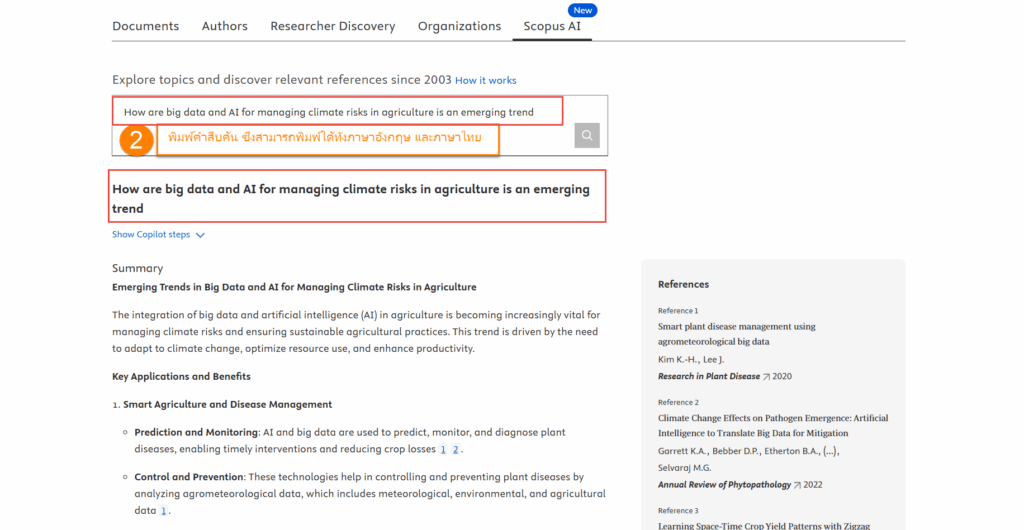
Task: Go to the Researcher Discovery tab
Action: pos(332,26)
